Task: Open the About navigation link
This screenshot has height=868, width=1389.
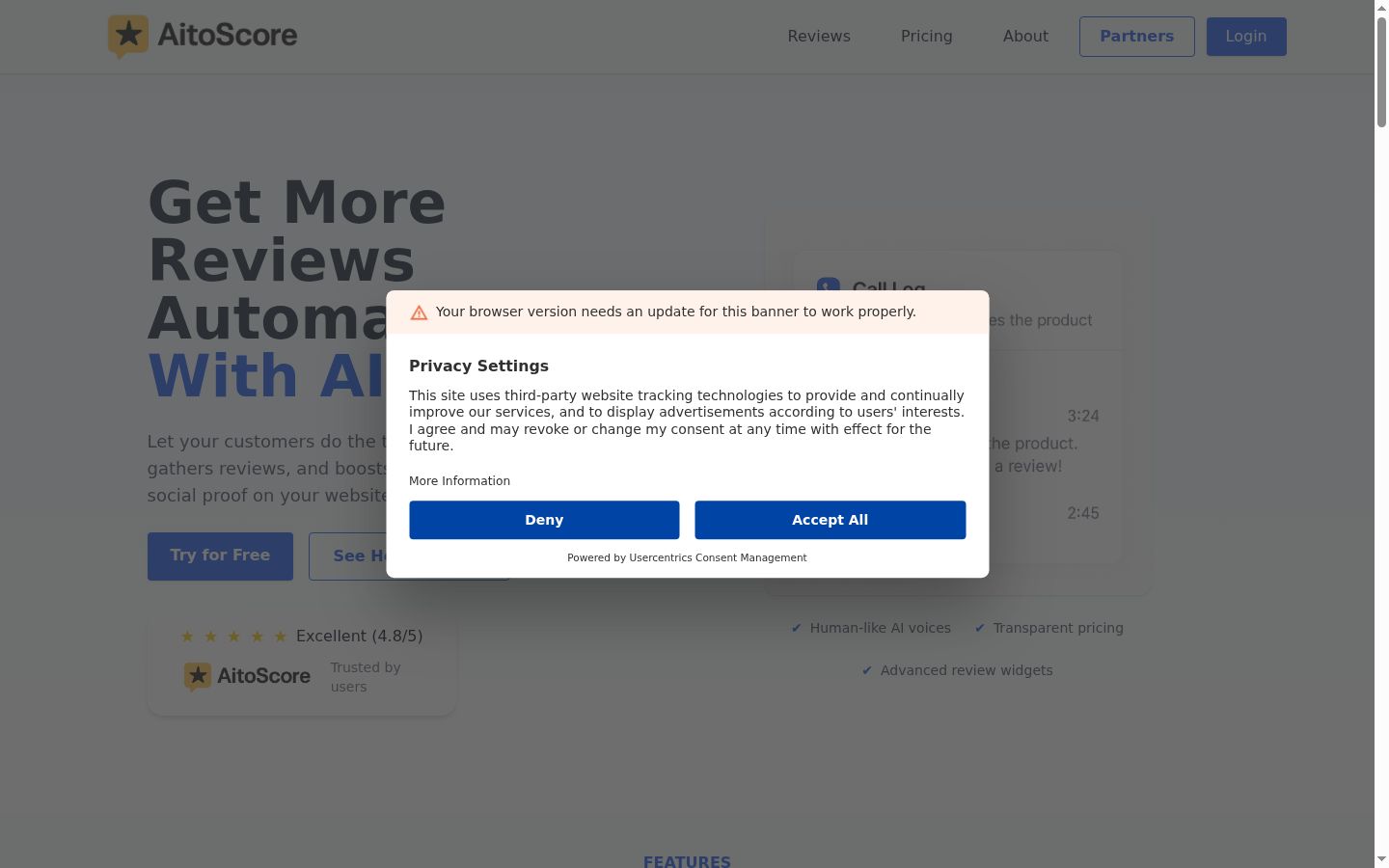Action: tap(1025, 36)
